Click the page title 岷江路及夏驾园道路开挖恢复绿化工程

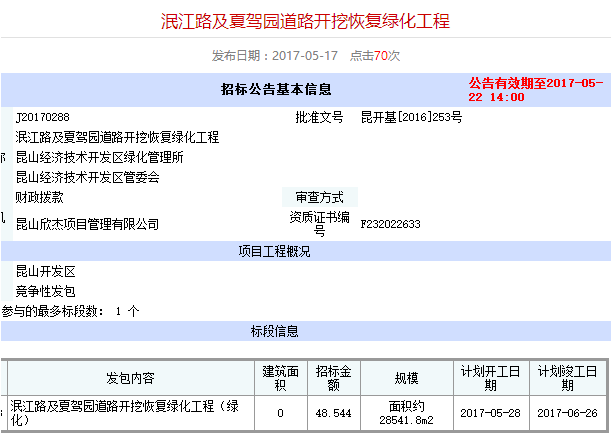click(x=305, y=21)
